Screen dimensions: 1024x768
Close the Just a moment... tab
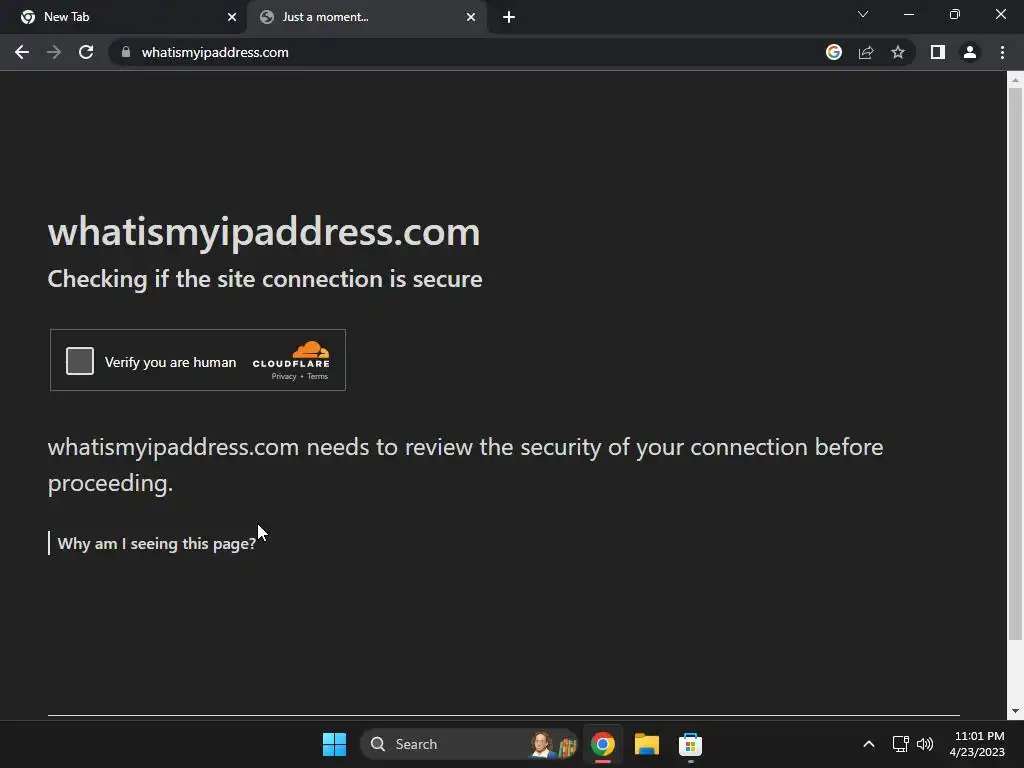[471, 17]
